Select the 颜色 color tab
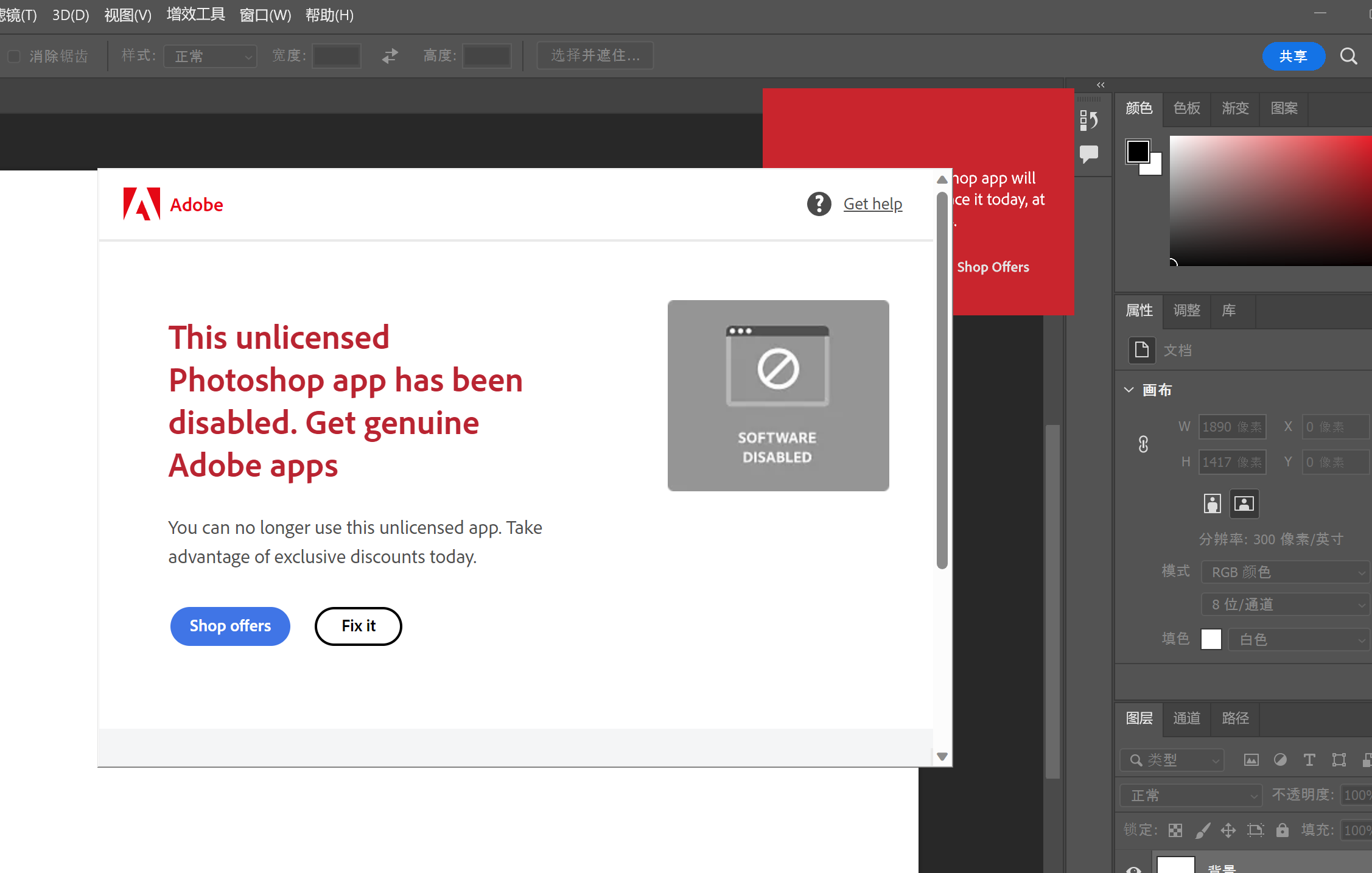Image resolution: width=1372 pixels, height=873 pixels. point(1139,108)
